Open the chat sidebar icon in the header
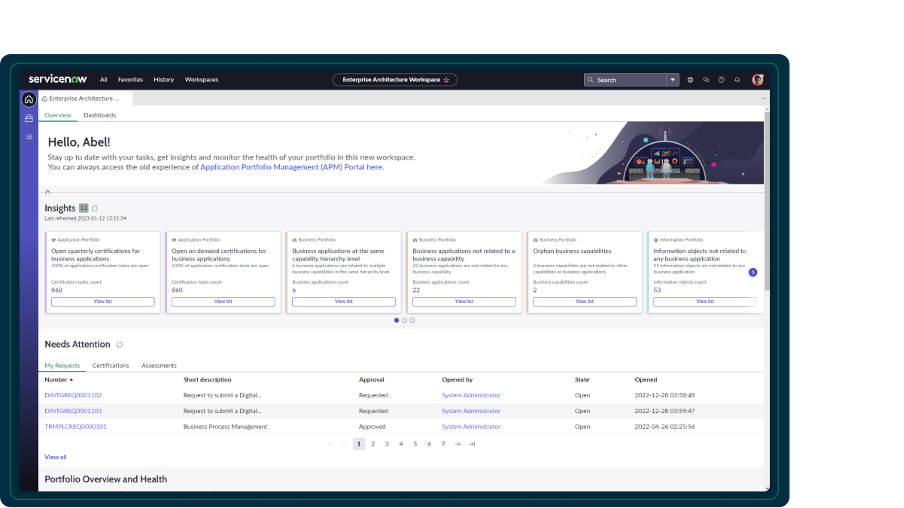The height and width of the screenshot is (508, 904). pyautogui.click(x=706, y=80)
